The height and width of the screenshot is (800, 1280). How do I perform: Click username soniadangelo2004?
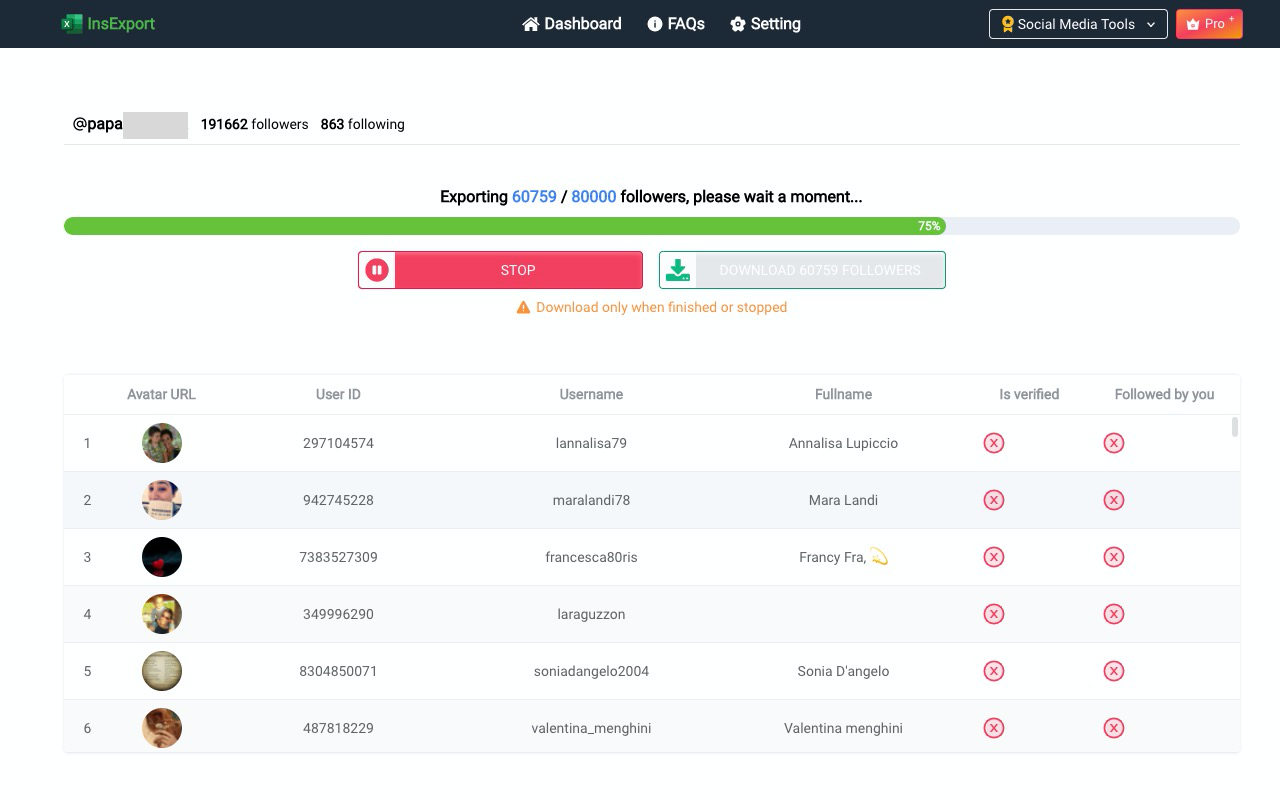pos(591,671)
